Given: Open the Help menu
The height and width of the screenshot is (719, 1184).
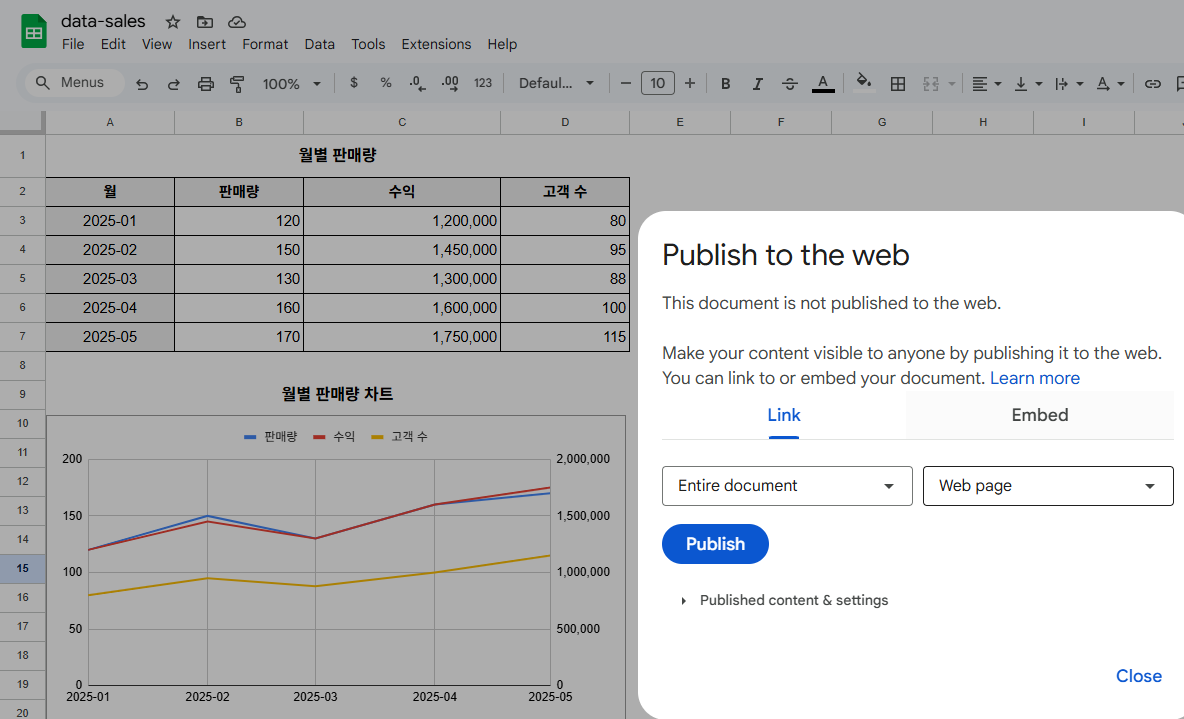Looking at the screenshot, I should point(502,44).
